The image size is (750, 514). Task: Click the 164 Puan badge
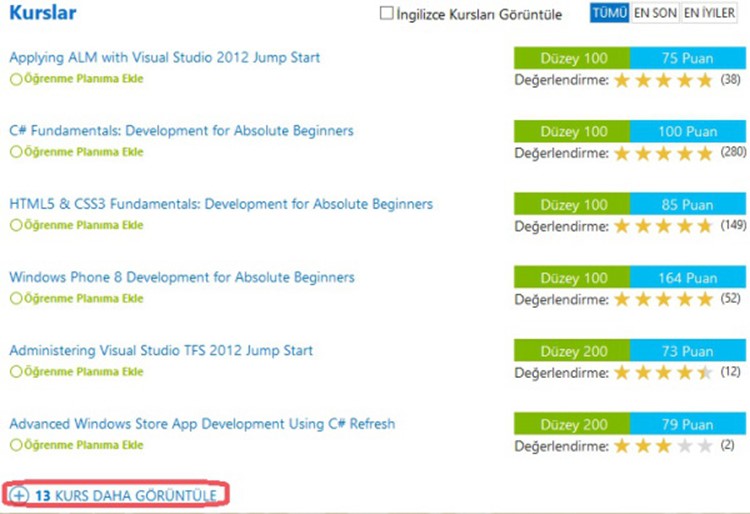tap(688, 277)
